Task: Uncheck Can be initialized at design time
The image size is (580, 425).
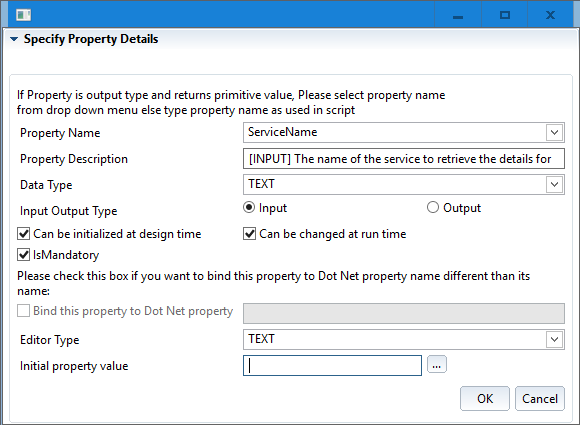Action: coord(24,234)
